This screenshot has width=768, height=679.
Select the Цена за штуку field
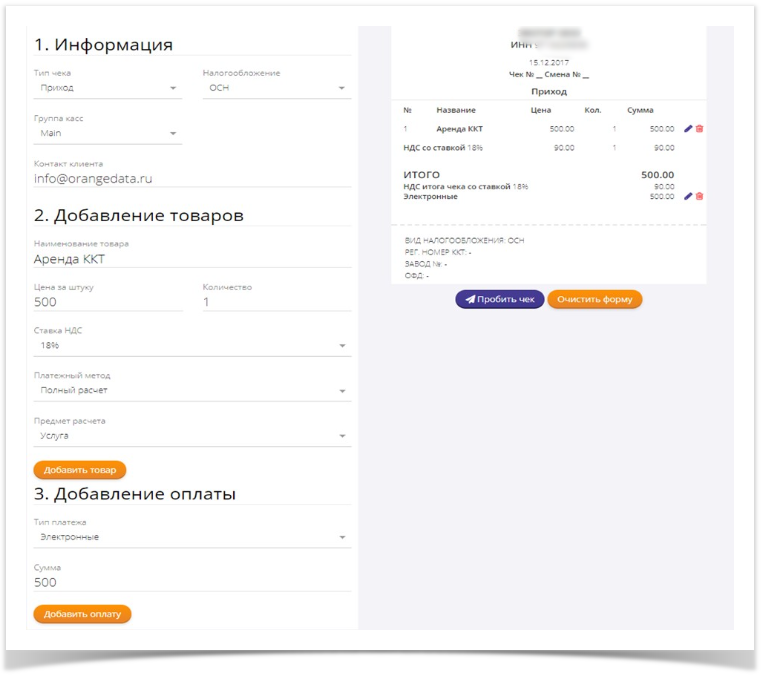pos(108,302)
